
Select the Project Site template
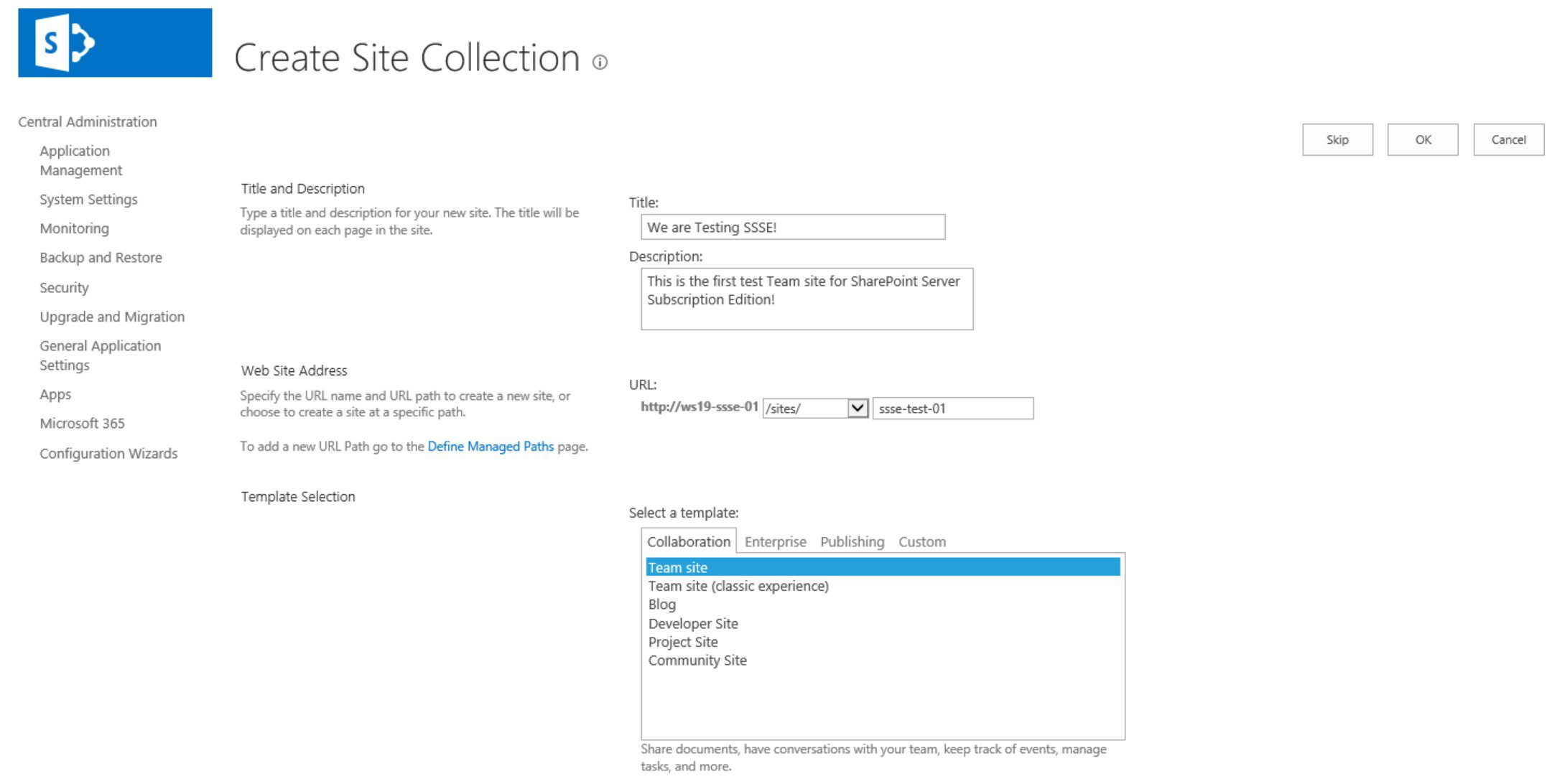[x=883, y=642]
